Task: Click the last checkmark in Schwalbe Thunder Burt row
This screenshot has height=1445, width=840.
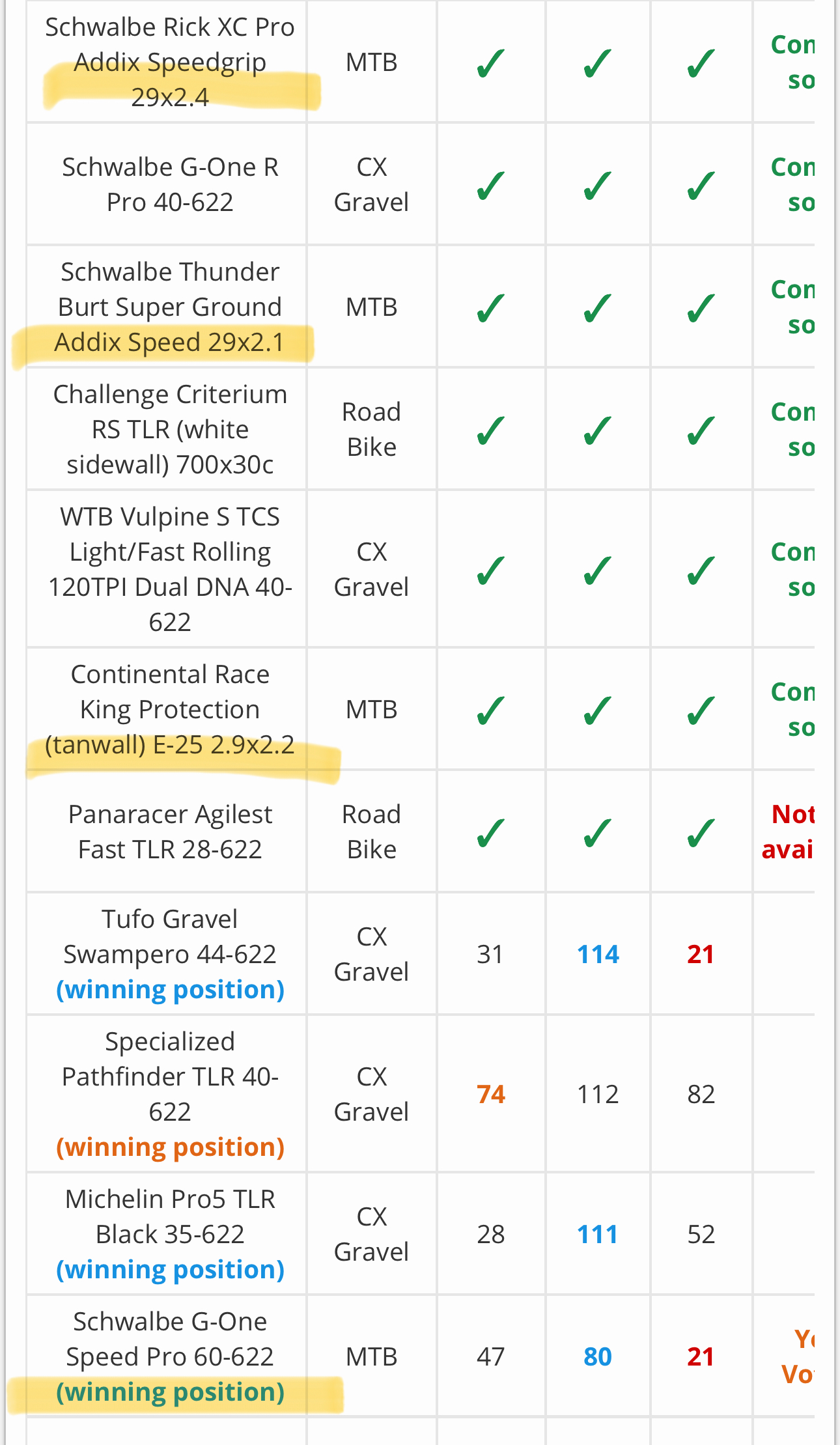Action: 701,308
